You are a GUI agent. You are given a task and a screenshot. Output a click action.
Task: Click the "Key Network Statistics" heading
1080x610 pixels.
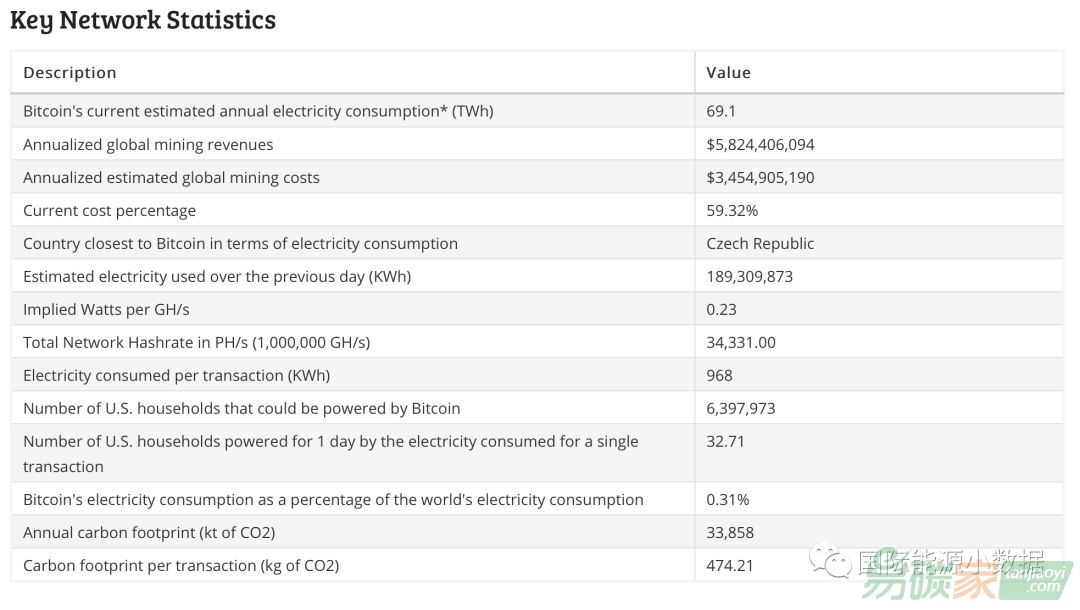(x=143, y=20)
